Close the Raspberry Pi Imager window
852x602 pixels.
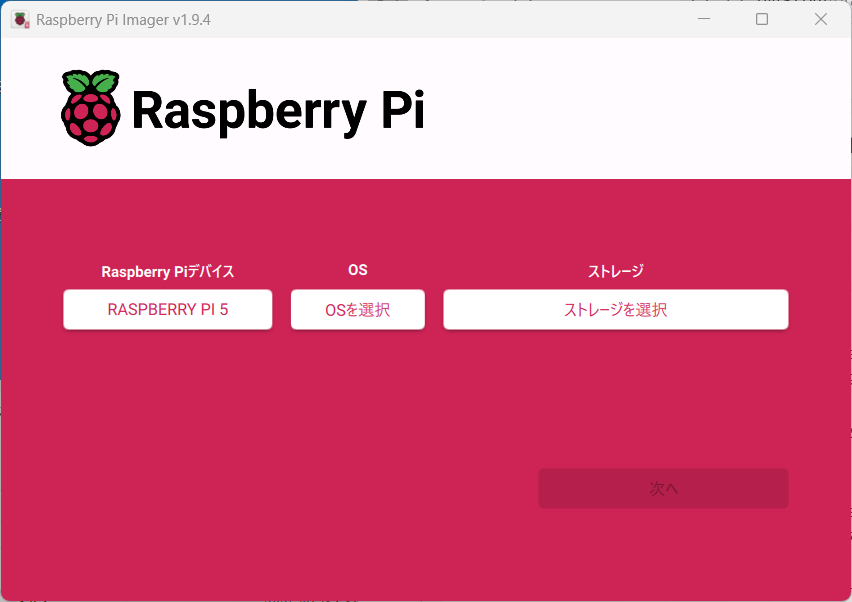tap(820, 19)
